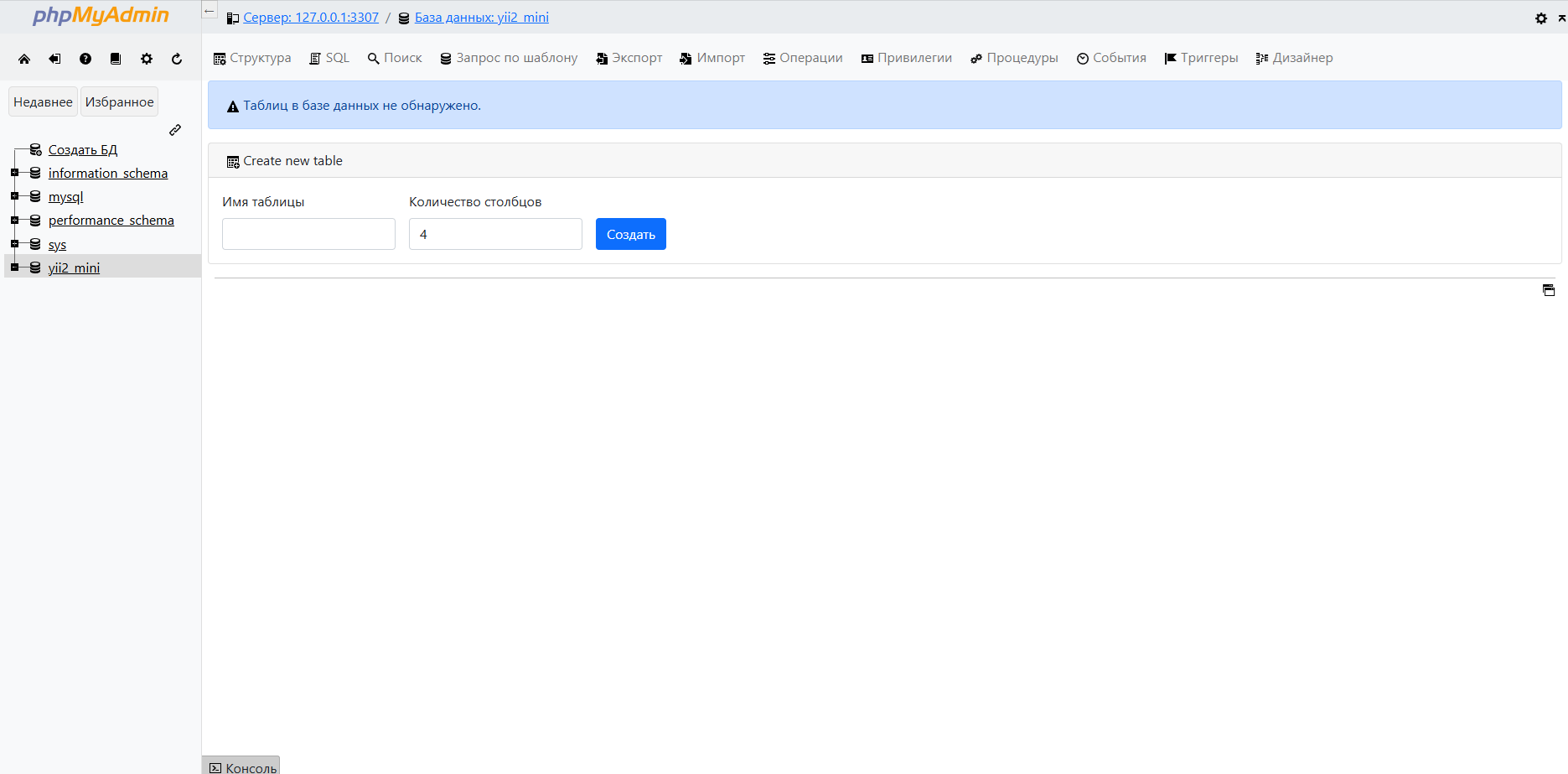Click the new window icon below the table form

[x=1549, y=290]
